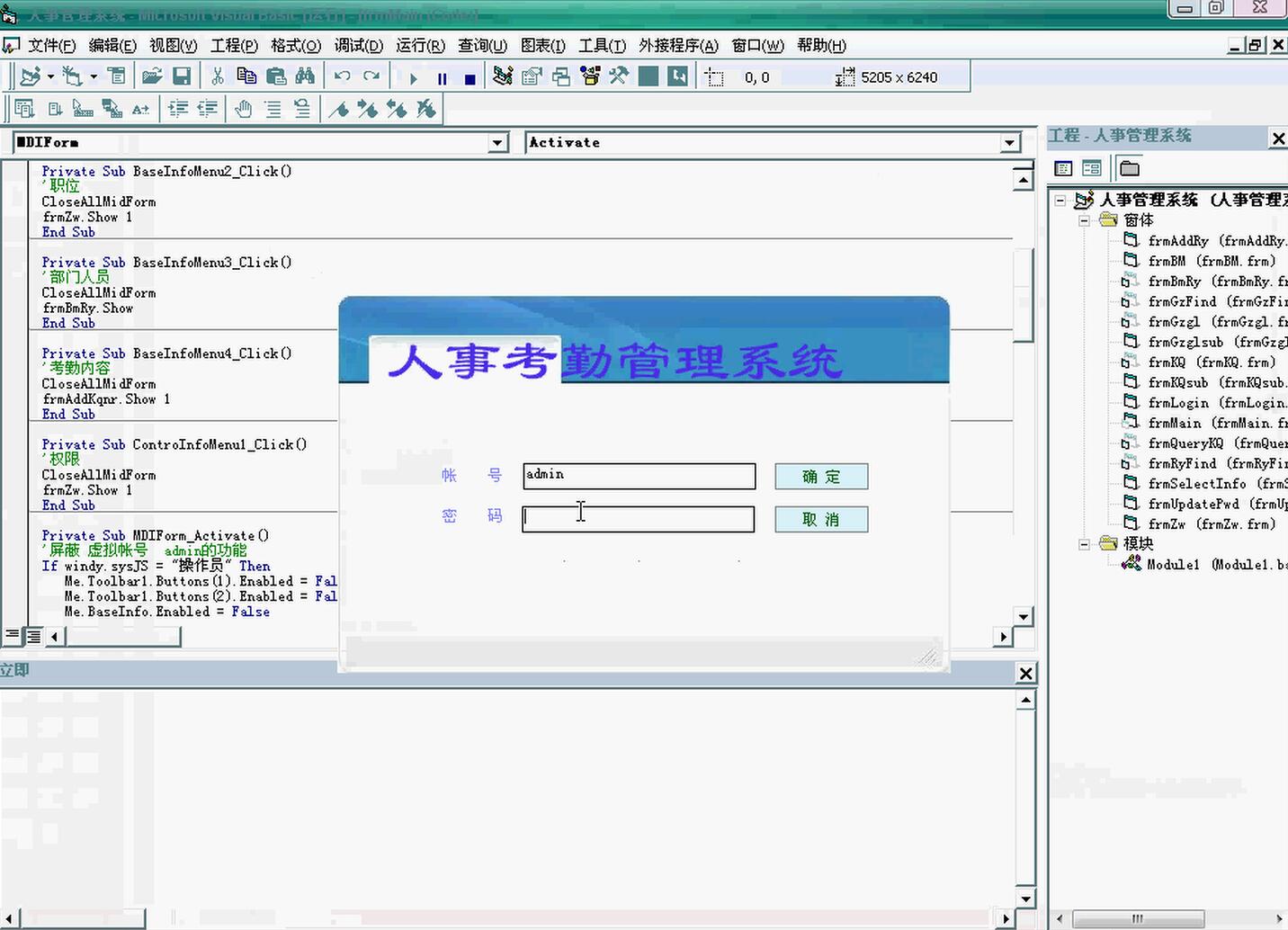Viewport: 1288px width, 930px height.
Task: Click the Save Project floppy disk icon
Action: [x=182, y=76]
